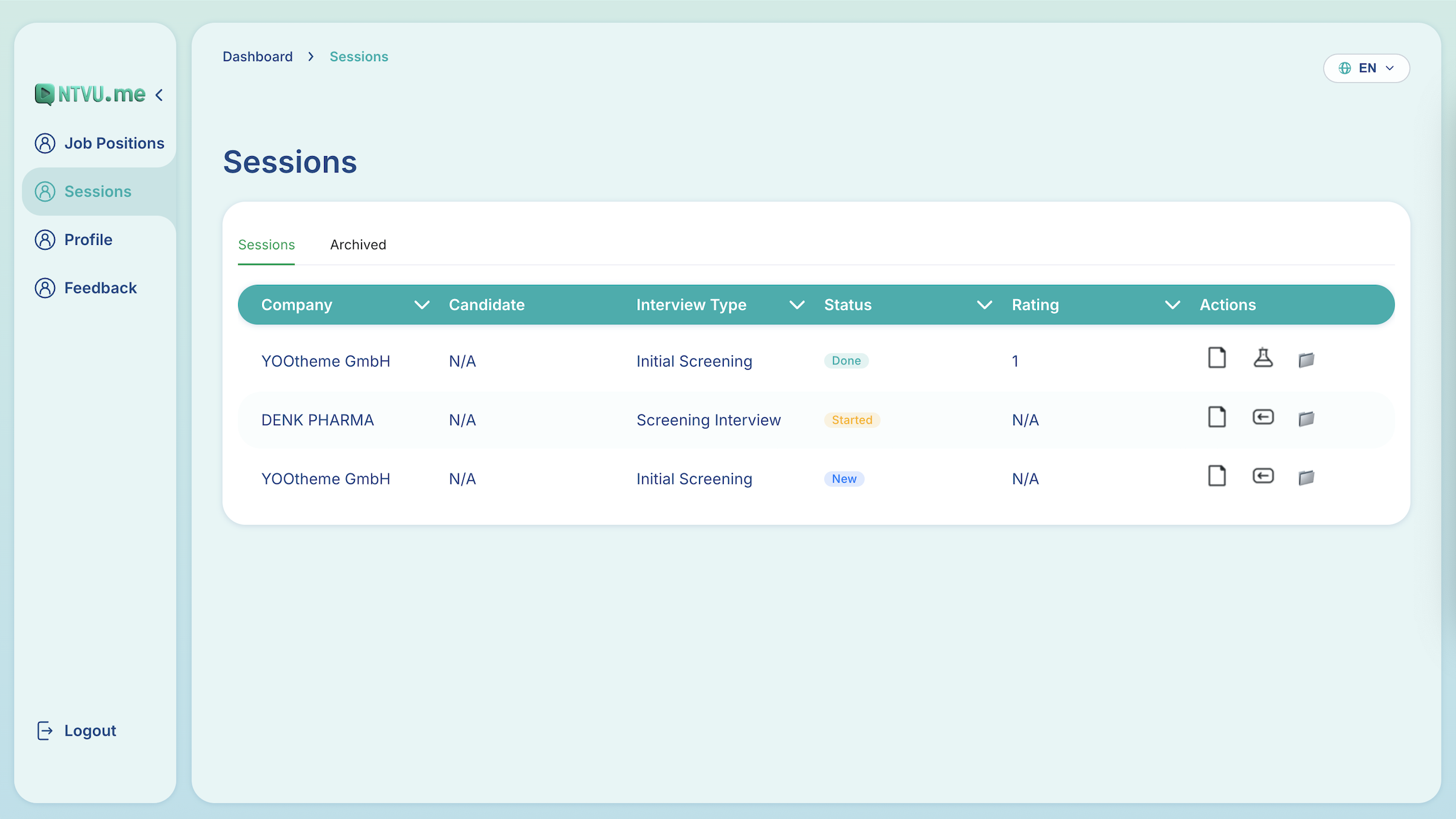This screenshot has width=1456, height=819.
Task: Open the test/flask action for YOOtheme Done session
Action: (x=1263, y=359)
